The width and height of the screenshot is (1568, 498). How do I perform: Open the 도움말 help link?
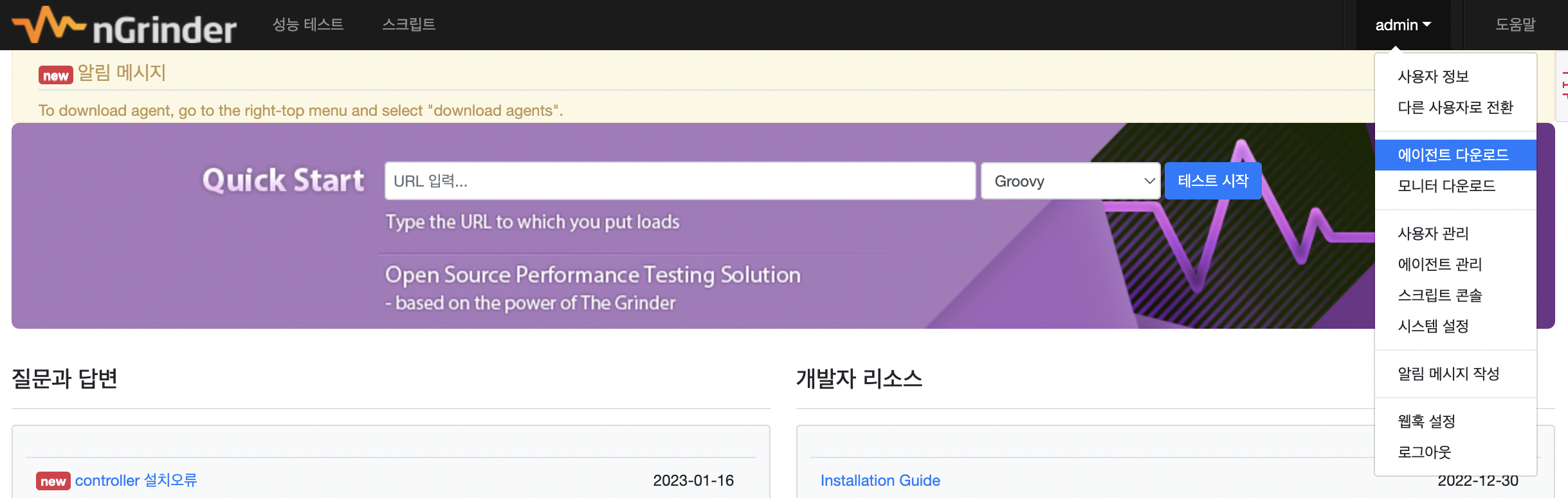click(1515, 24)
